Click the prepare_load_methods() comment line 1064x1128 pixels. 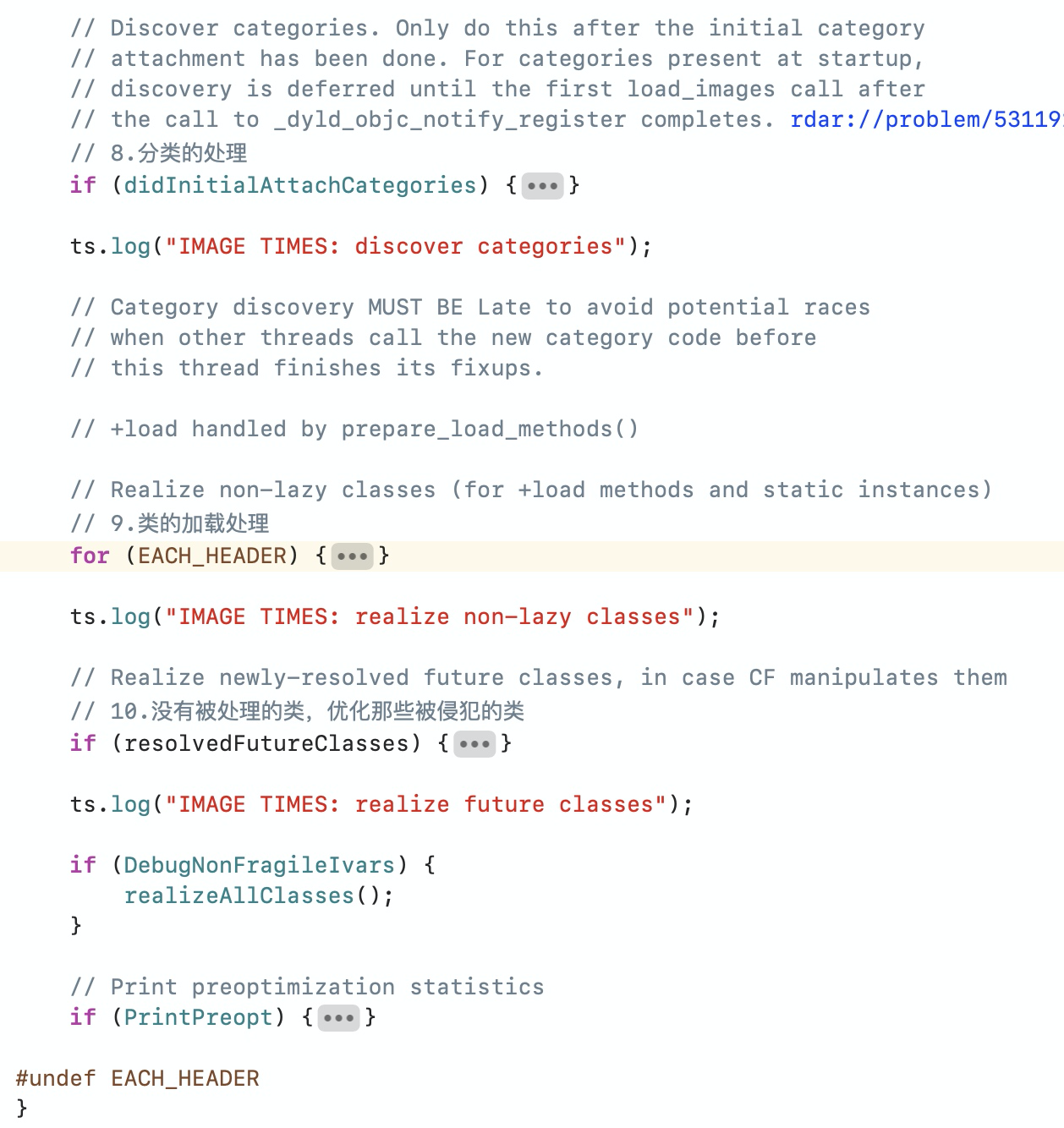point(355,429)
